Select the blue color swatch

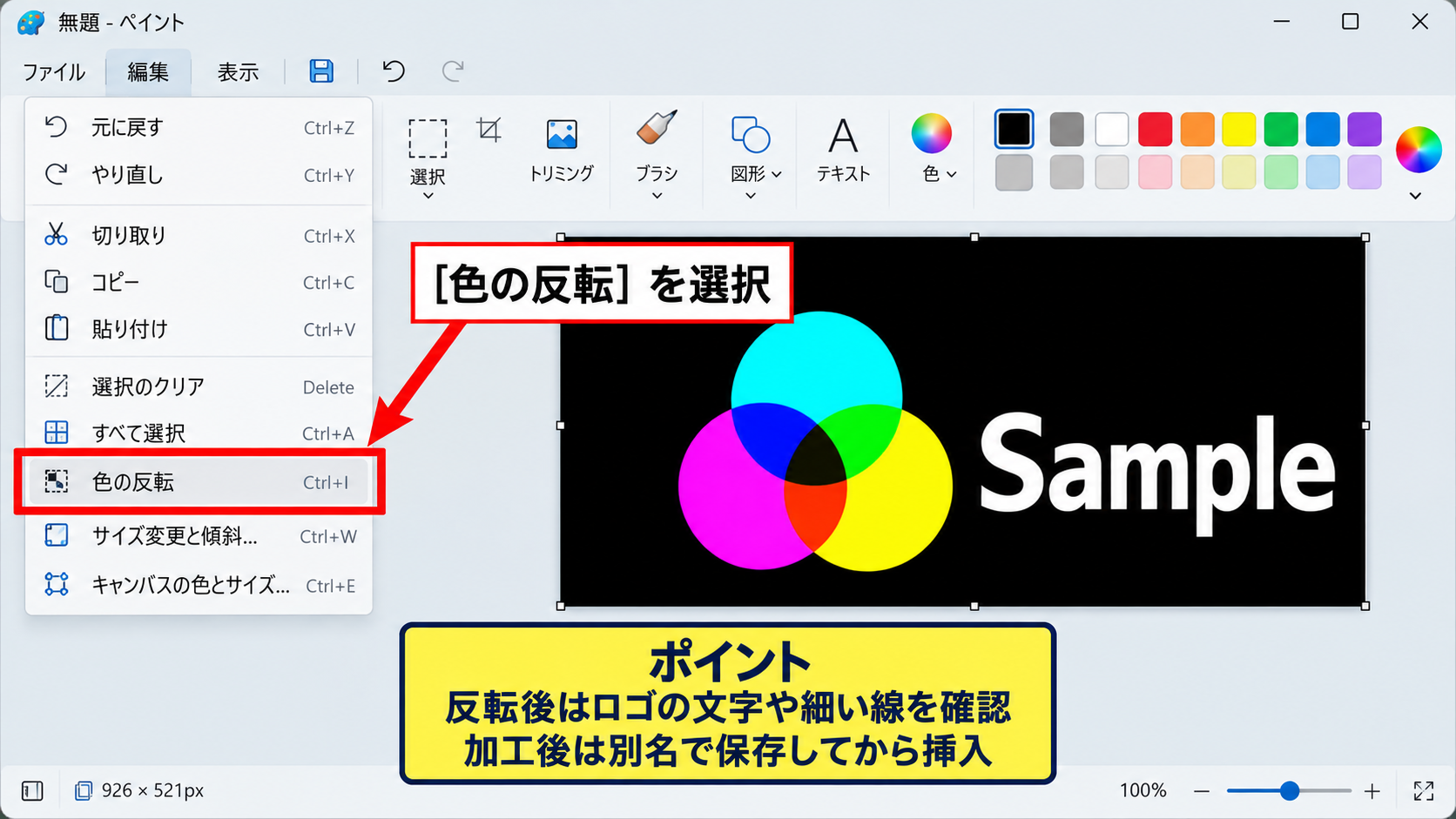point(1323,130)
